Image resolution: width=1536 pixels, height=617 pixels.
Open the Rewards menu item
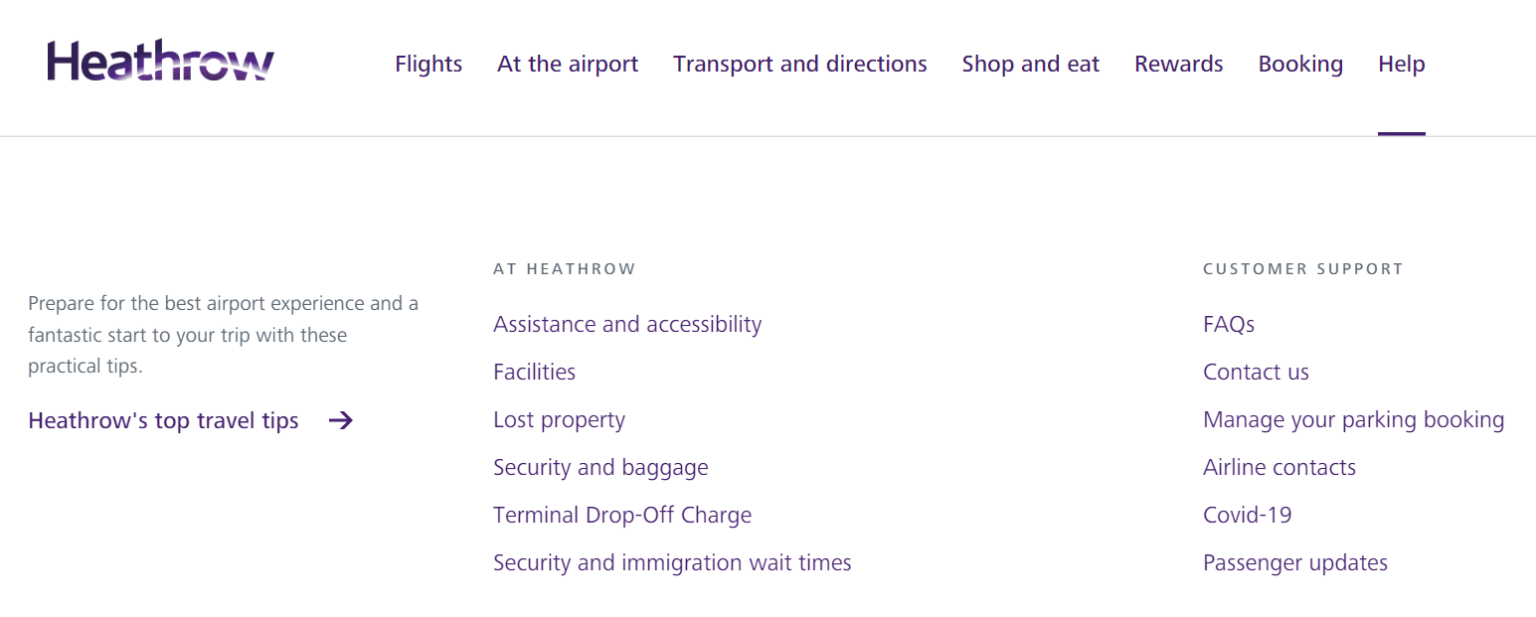click(x=1178, y=64)
